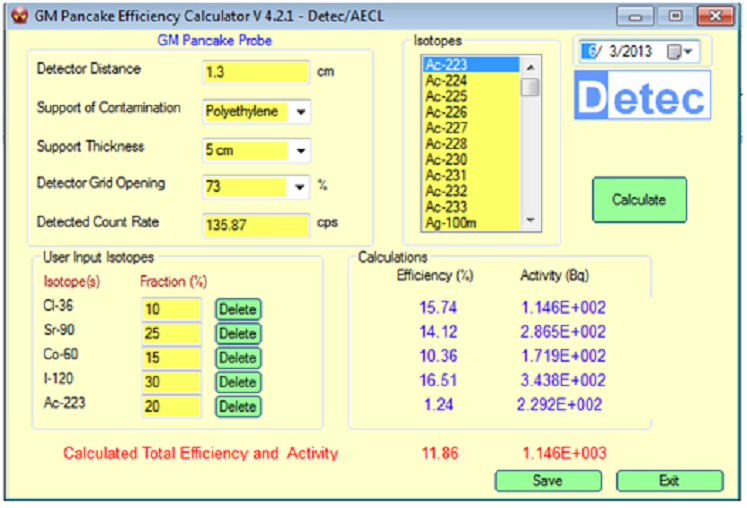Click activity value 2.292E+002
Viewport: 747px width, 508px height.
559,405
